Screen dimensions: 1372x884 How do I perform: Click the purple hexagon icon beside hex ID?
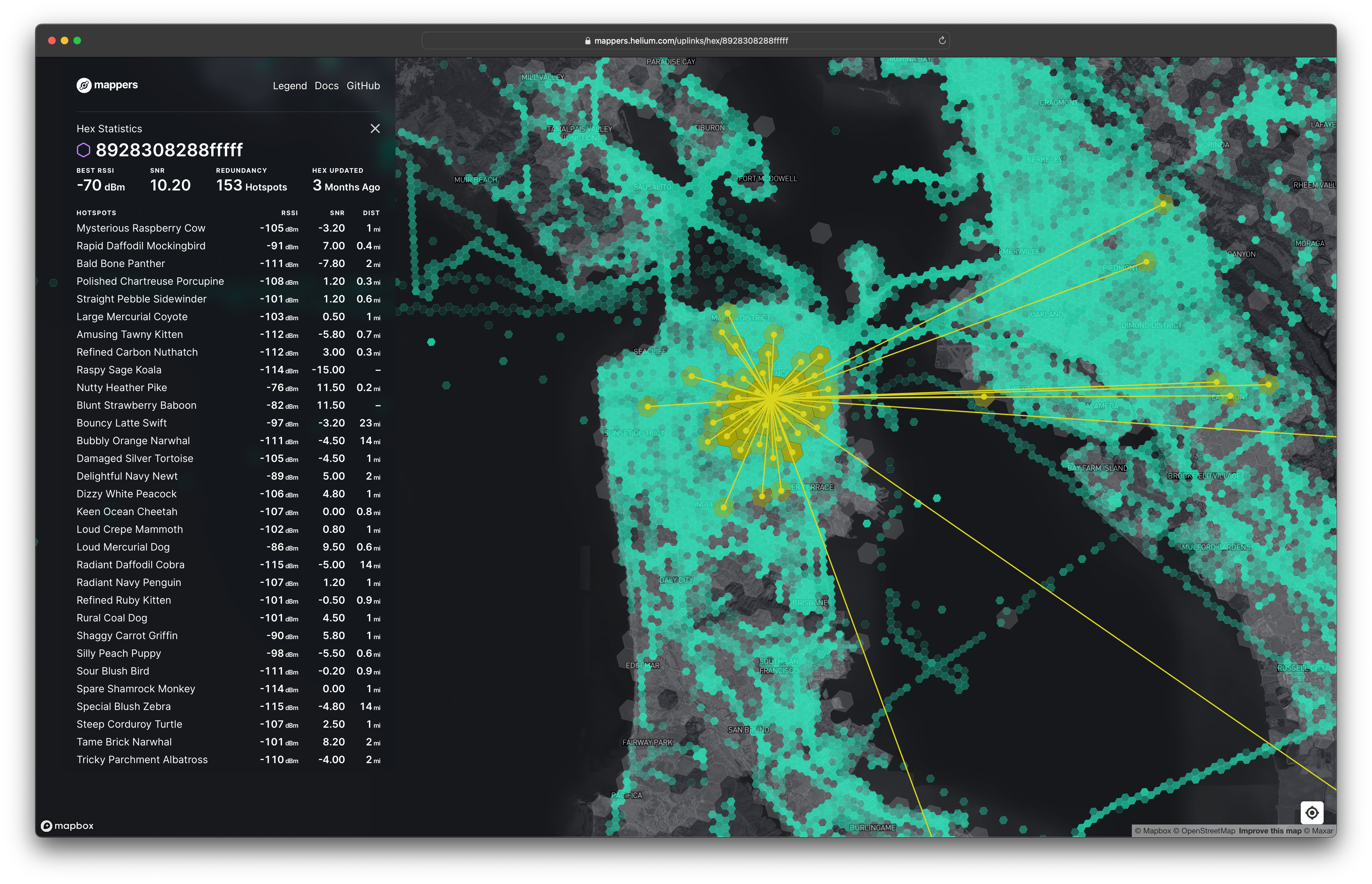pos(84,150)
